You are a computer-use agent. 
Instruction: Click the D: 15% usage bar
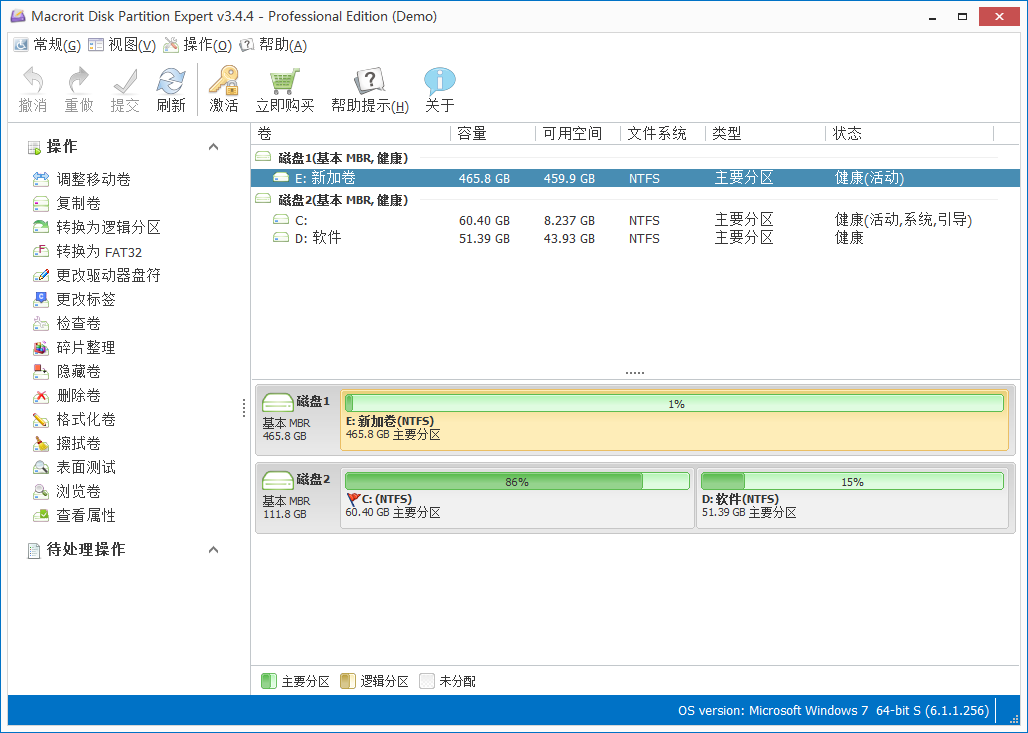852,481
